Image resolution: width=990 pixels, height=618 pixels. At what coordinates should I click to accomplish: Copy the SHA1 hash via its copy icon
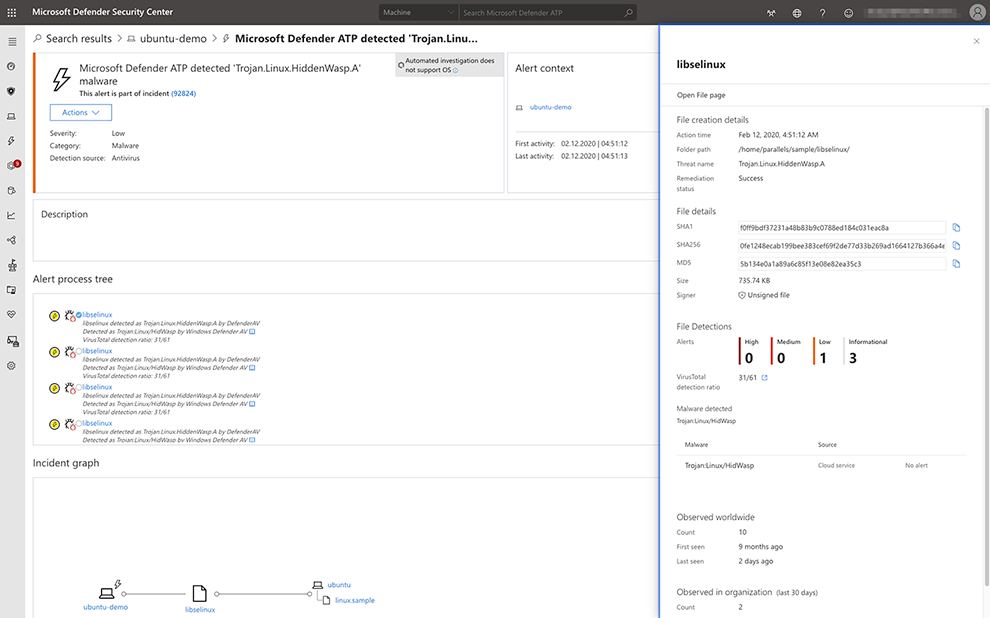pos(956,227)
